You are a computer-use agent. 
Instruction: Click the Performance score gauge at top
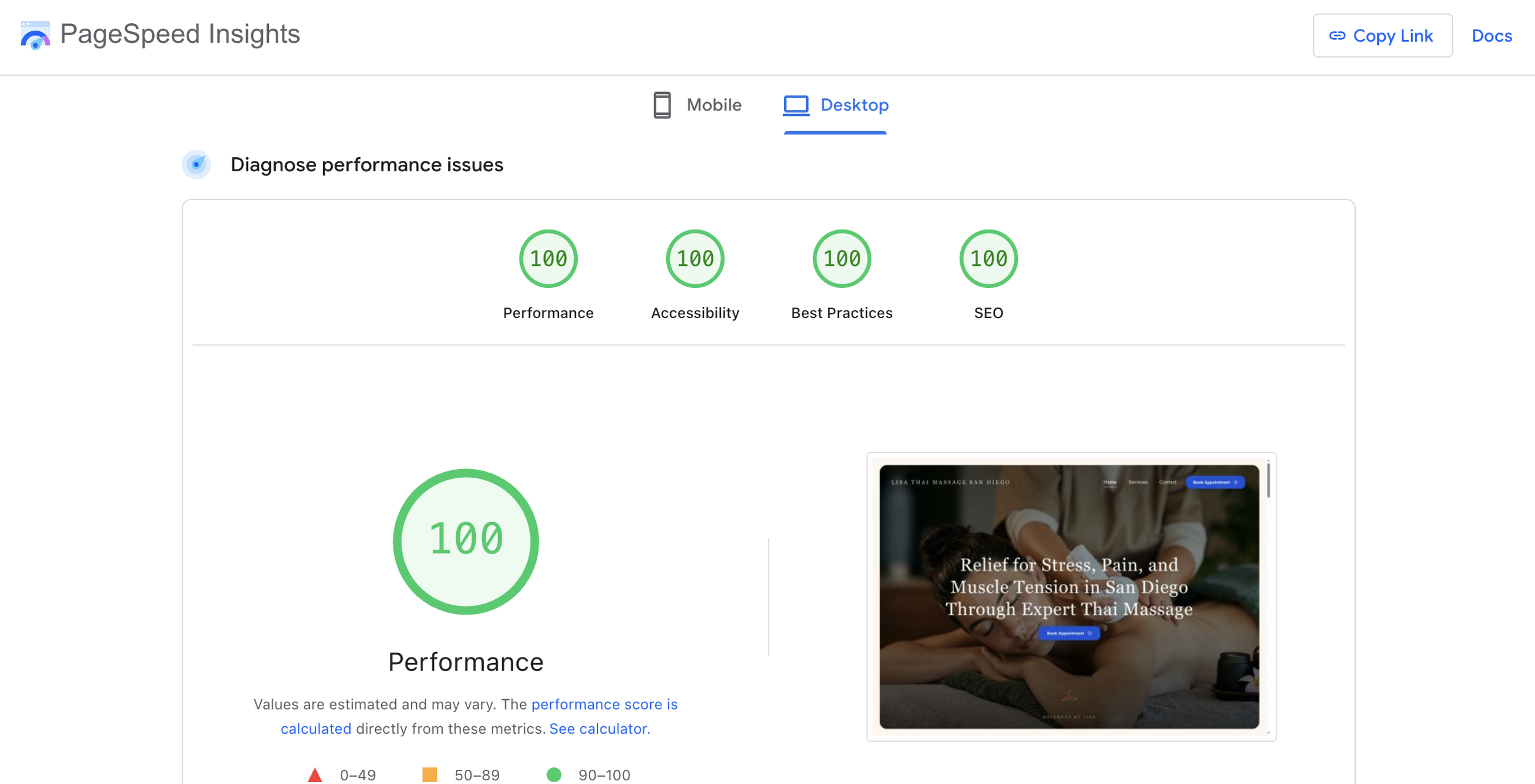point(548,258)
